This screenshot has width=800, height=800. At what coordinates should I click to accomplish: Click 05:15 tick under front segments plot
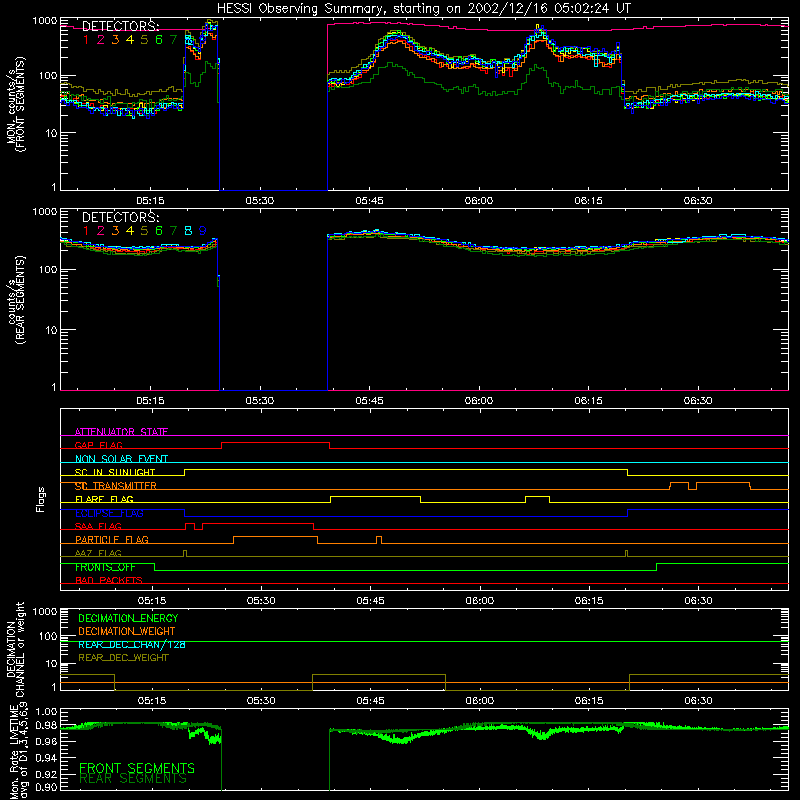[150, 201]
